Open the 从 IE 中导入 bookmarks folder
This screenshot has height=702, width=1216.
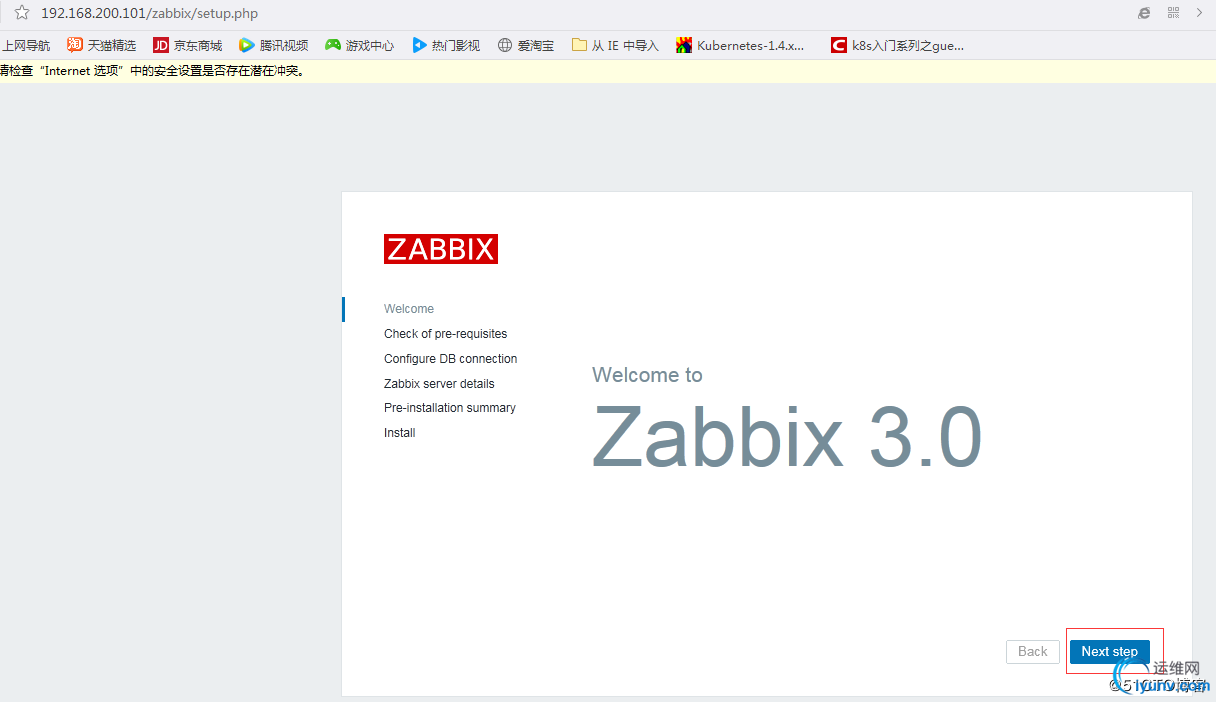tap(615, 45)
